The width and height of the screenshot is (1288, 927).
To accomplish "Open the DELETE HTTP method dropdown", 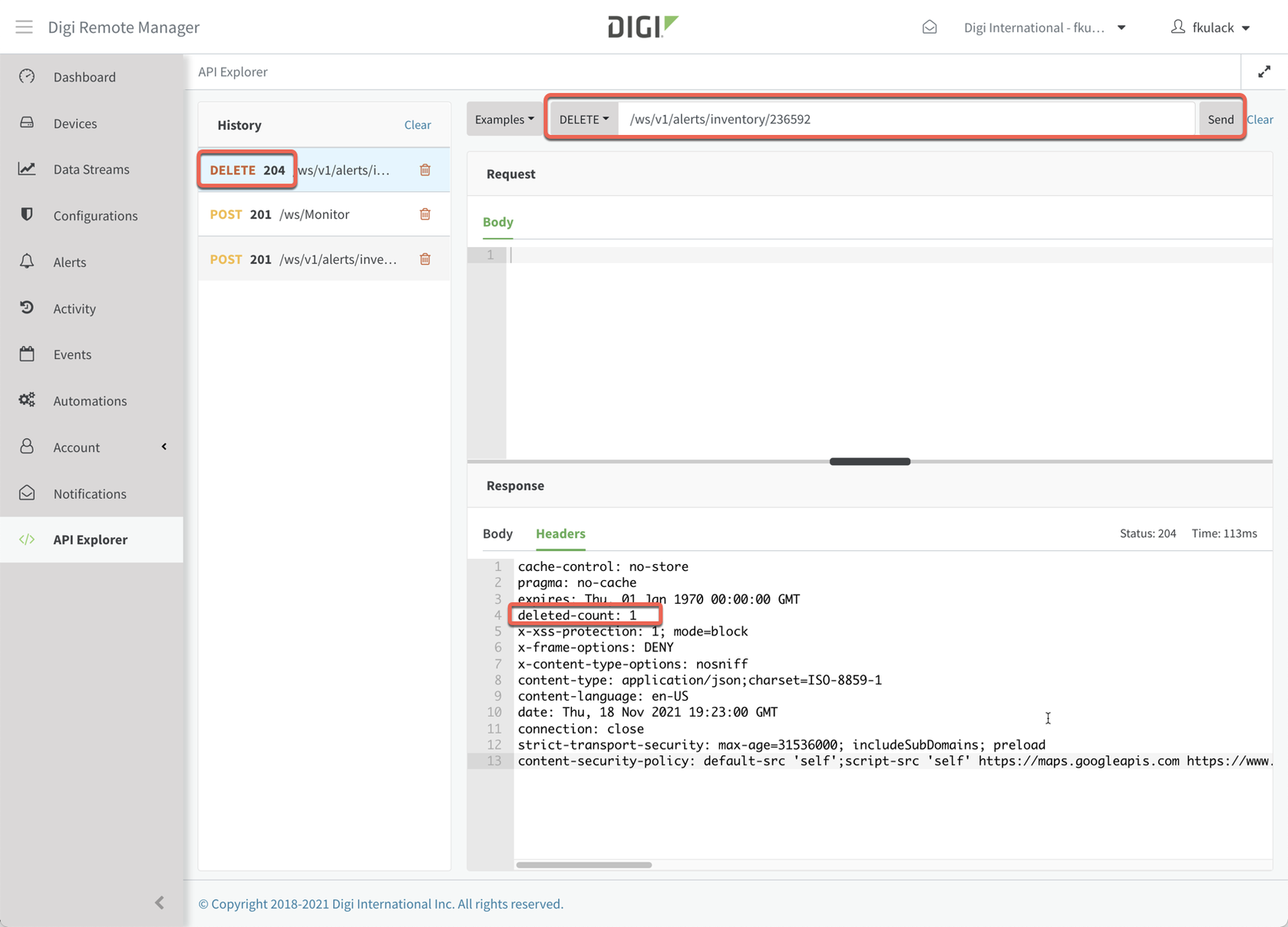I will click(584, 119).
